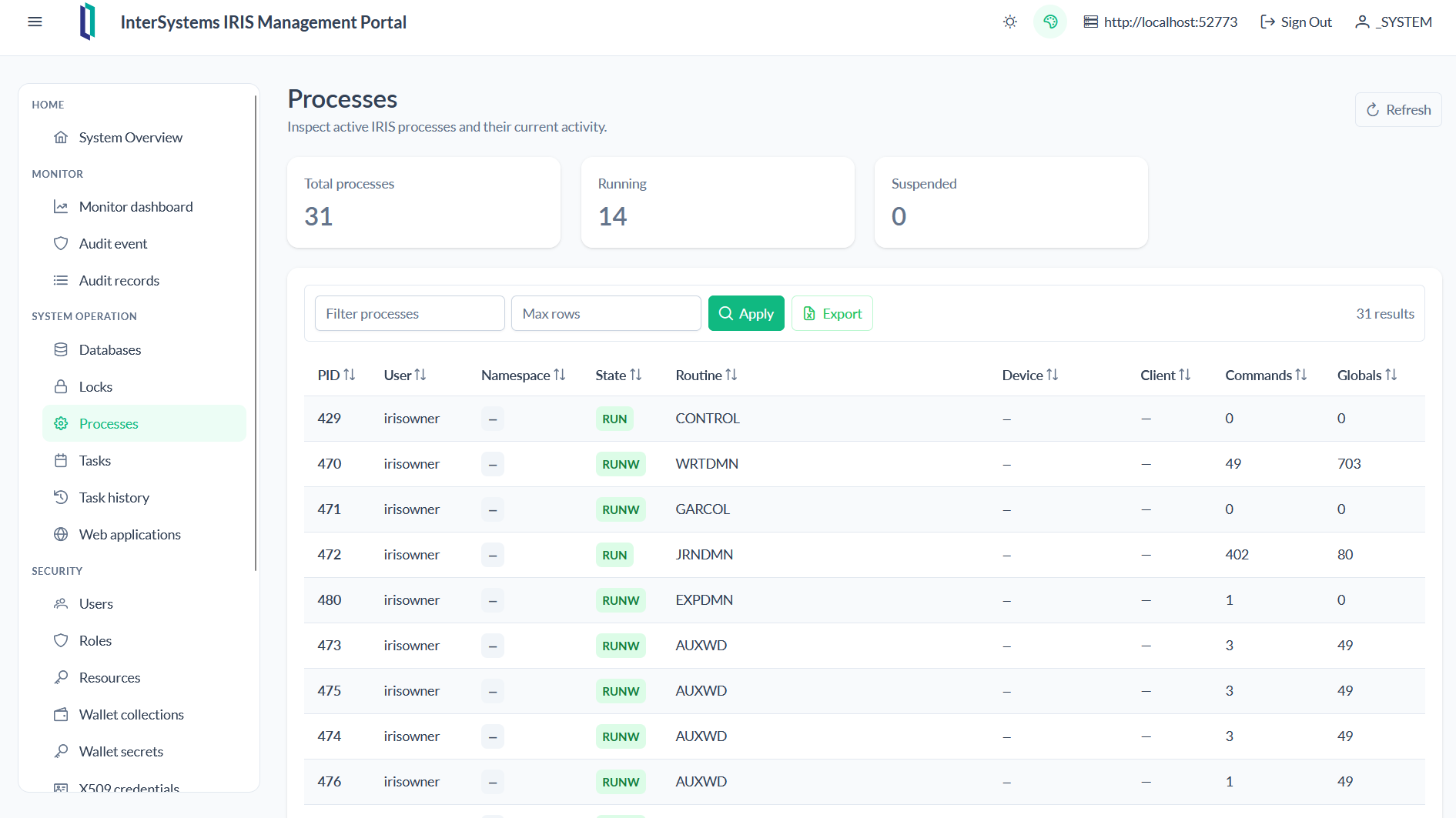Image resolution: width=1456 pixels, height=818 pixels.
Task: Focus the Filter processes input
Action: [x=410, y=313]
